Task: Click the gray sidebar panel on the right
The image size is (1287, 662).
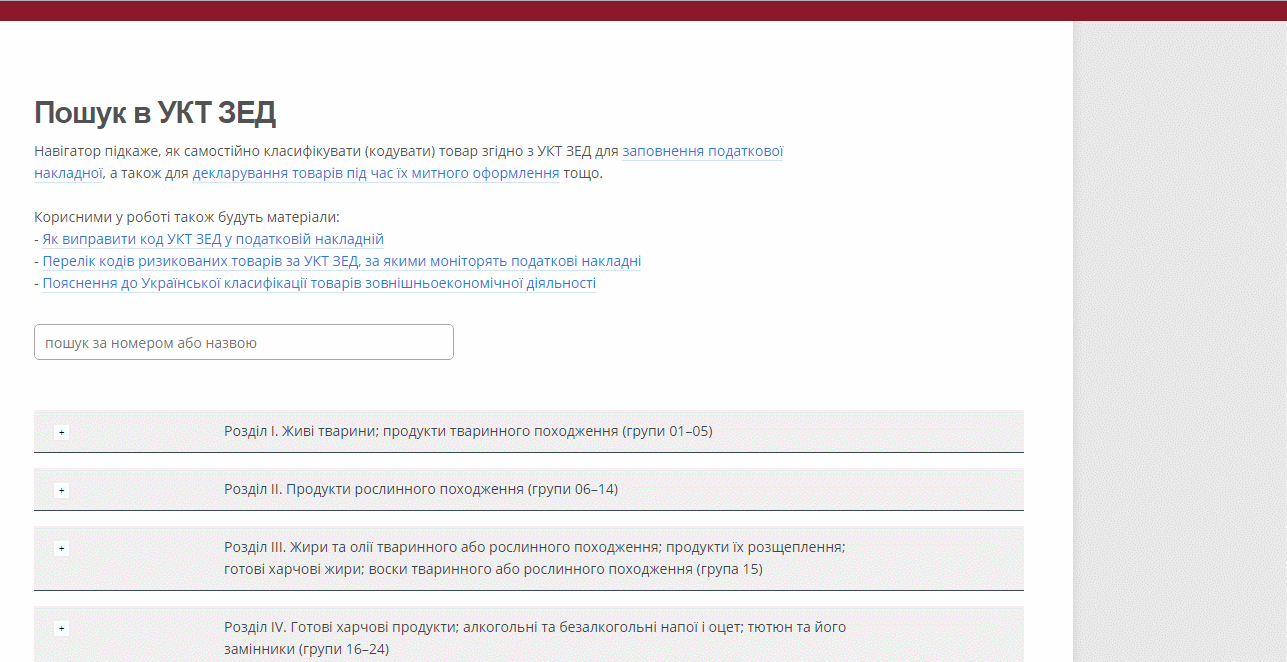Action: tap(1180, 340)
